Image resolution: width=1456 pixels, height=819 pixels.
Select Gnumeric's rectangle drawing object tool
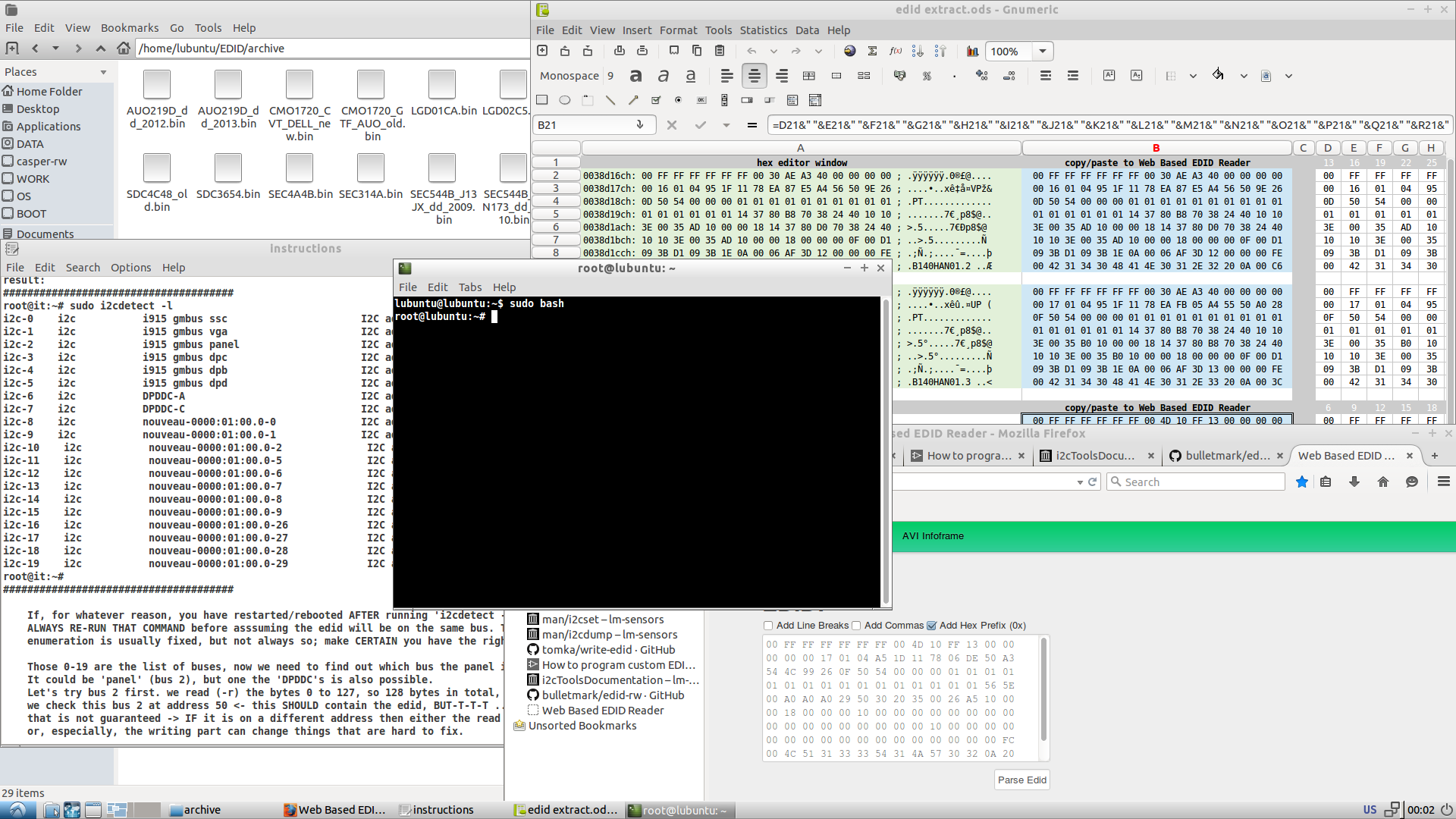542,99
